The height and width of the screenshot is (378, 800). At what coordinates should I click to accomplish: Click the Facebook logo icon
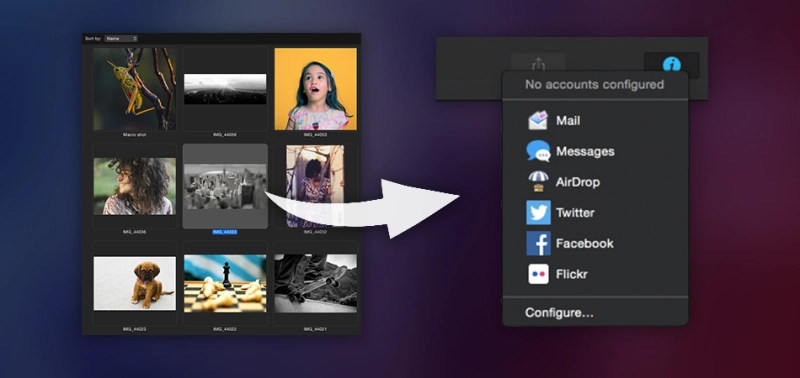click(x=538, y=243)
